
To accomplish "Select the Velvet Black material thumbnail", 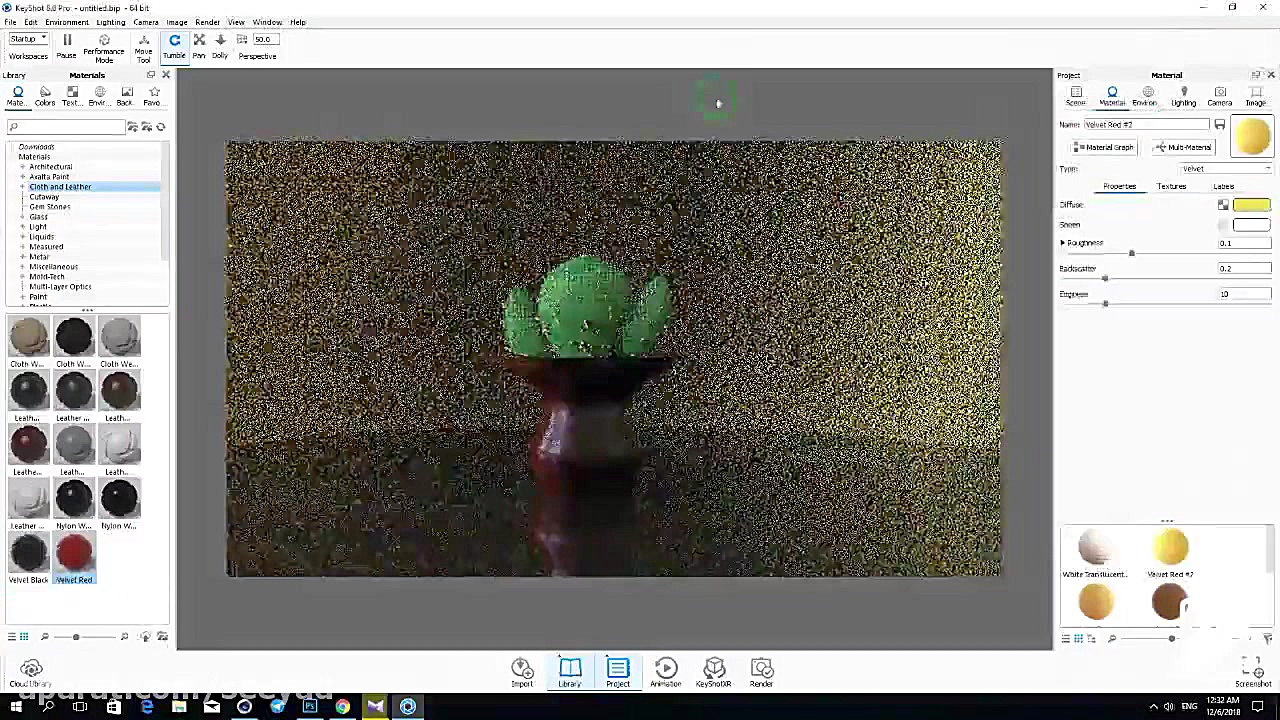I will point(28,553).
